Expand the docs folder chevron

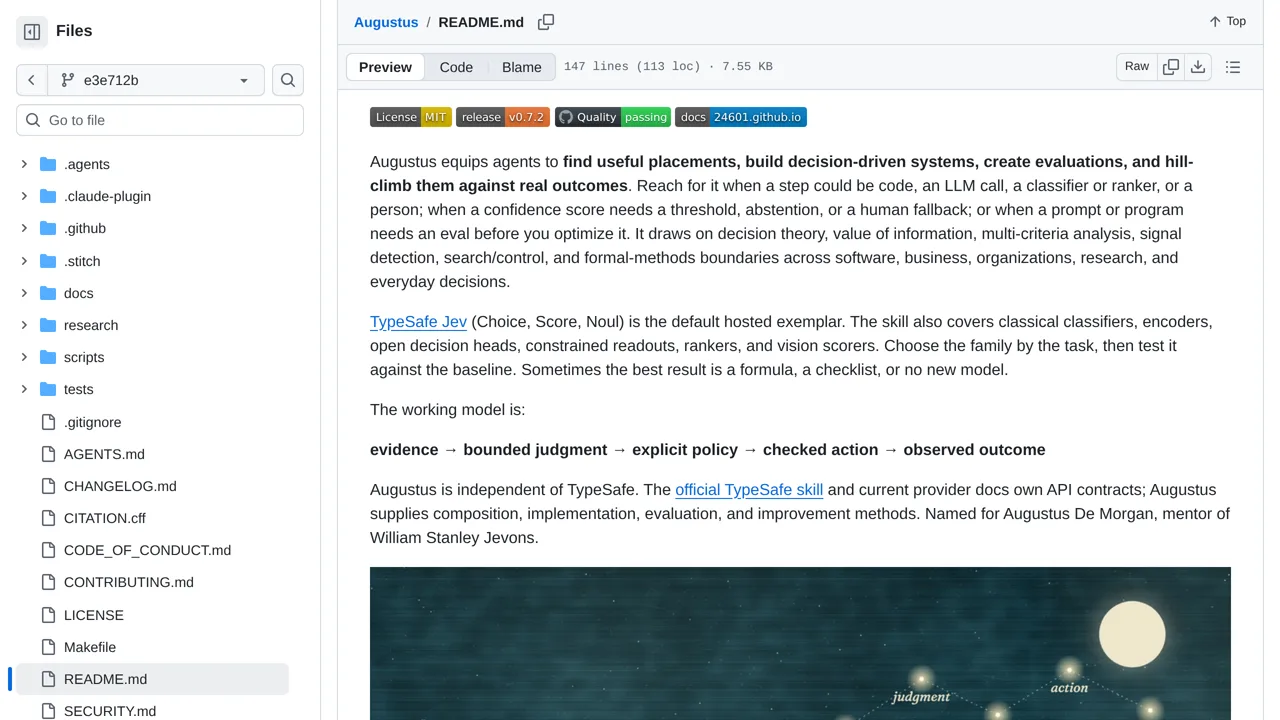(24, 293)
